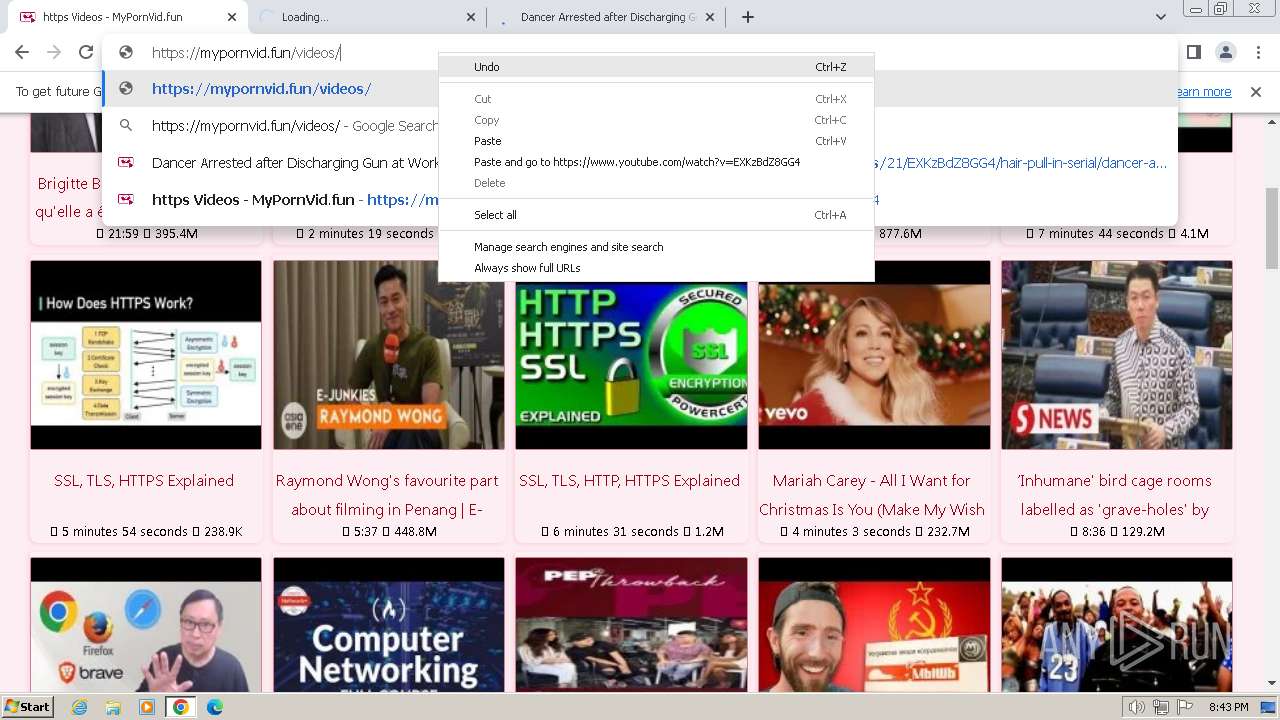Open 'SSL, TLS, HTTP, HTTPS Explained' title link
Image resolution: width=1280 pixels, height=720 pixels.
pos(630,481)
